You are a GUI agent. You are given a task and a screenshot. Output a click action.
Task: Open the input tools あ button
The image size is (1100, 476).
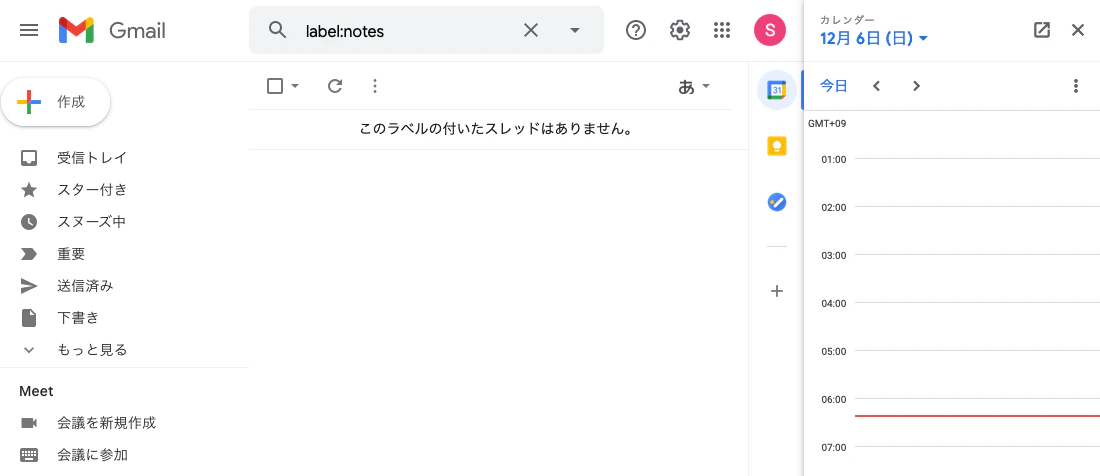point(686,86)
